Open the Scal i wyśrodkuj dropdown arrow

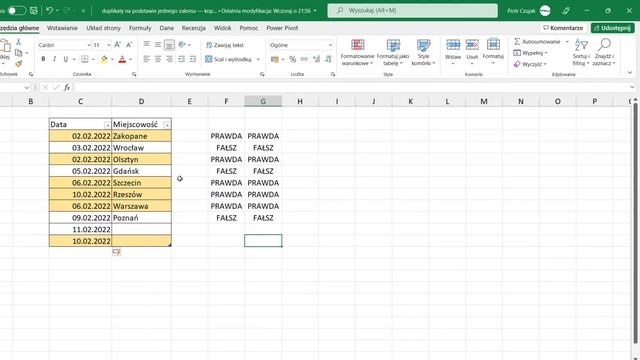258,59
